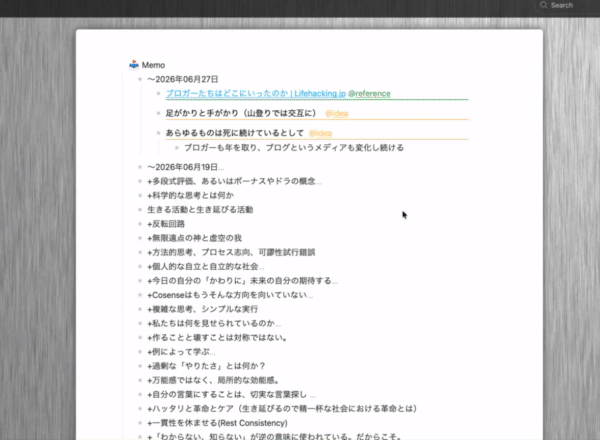The height and width of the screenshot is (440, 600).
Task: Click the Search field in top bar
Action: coord(567,5)
